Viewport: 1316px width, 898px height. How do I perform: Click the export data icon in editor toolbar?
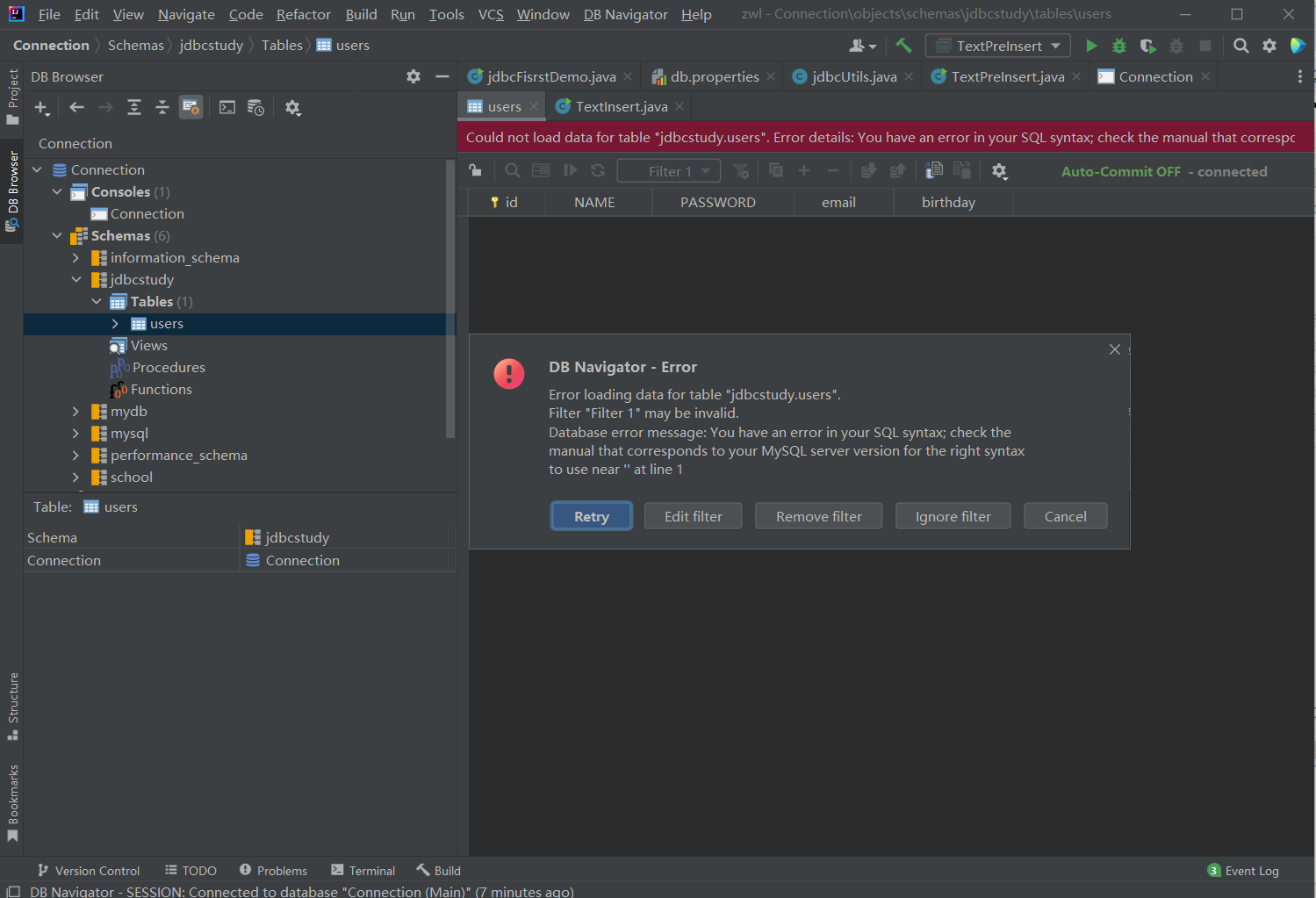point(897,170)
